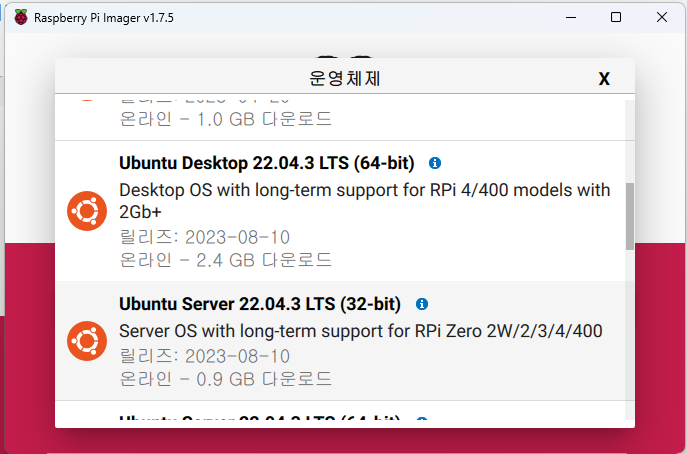Close the 운영체제 dialog with X

(x=604, y=79)
